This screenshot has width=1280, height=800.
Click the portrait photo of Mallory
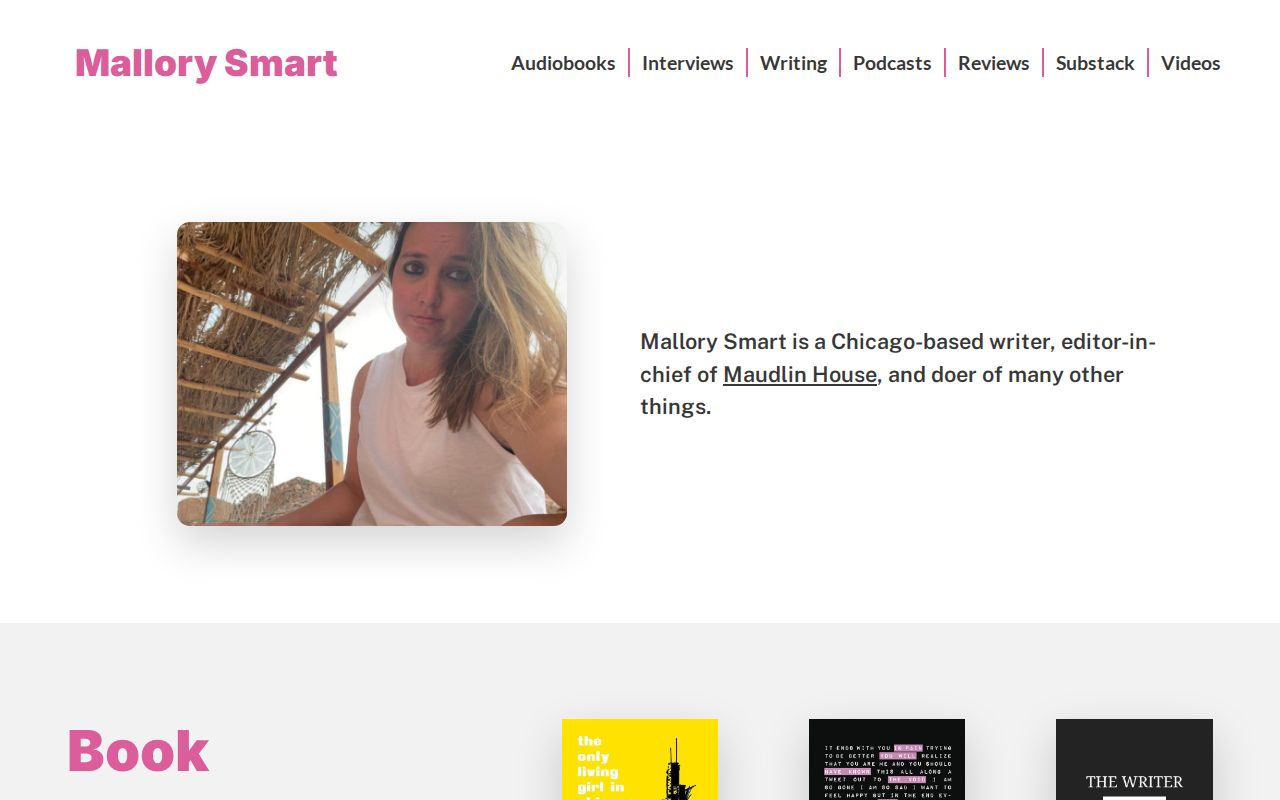pos(372,374)
